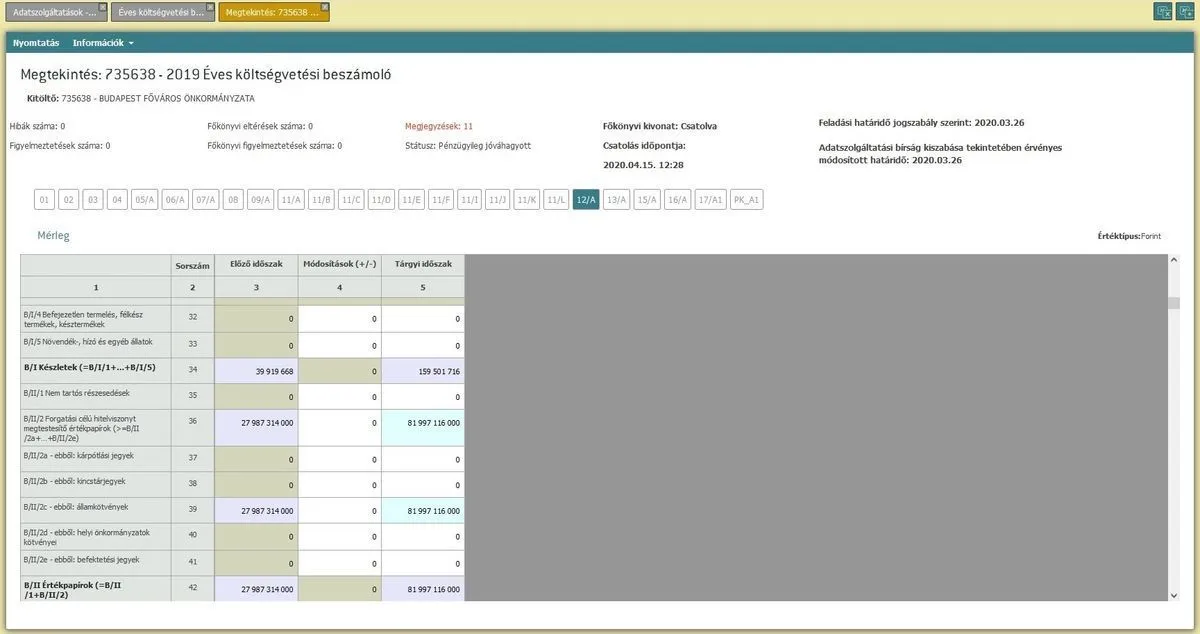Go to form sheet 05/A
1200x634 pixels.
pyautogui.click(x=145, y=199)
